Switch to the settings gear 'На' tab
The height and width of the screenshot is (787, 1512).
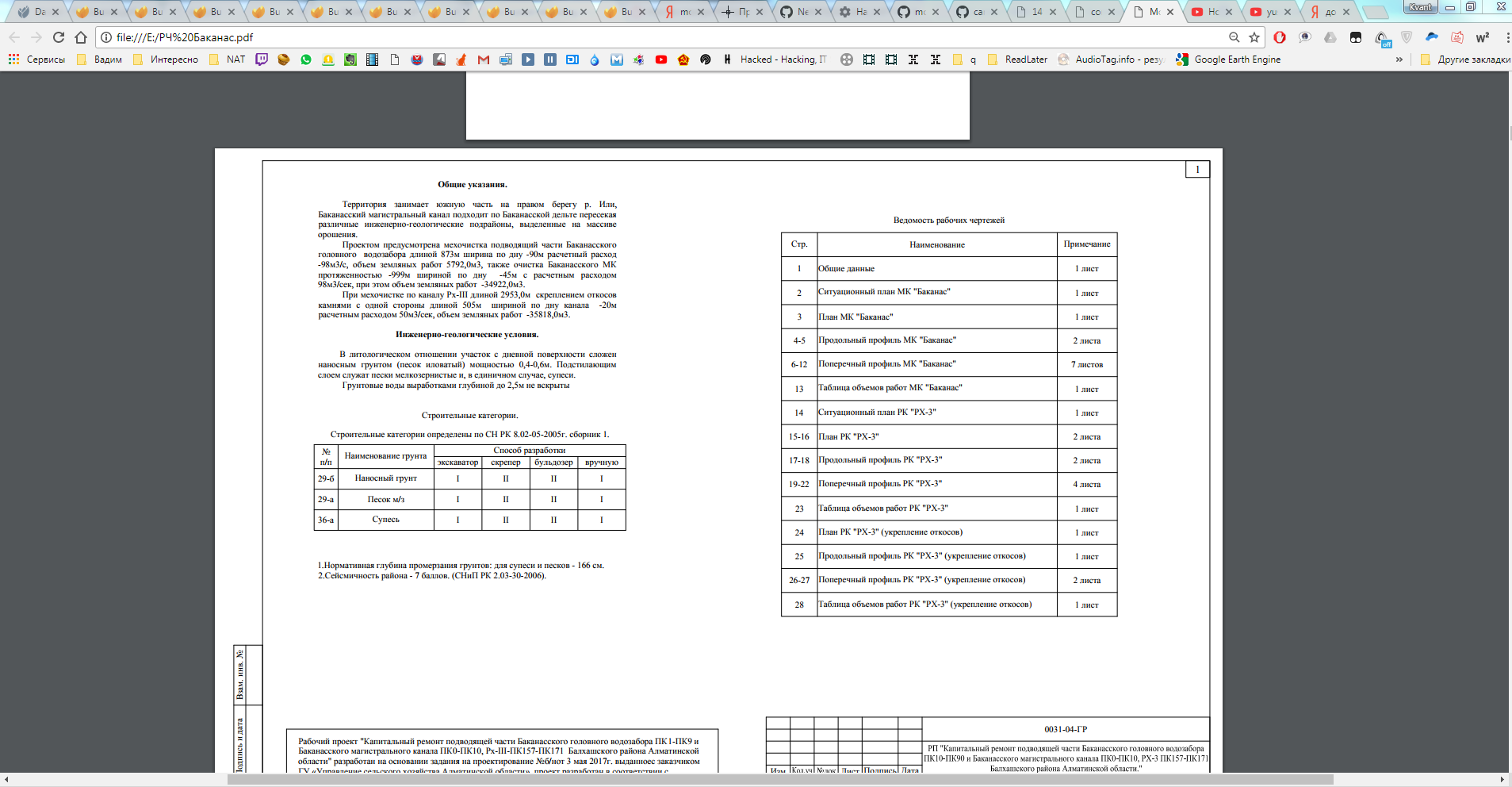coord(859,12)
